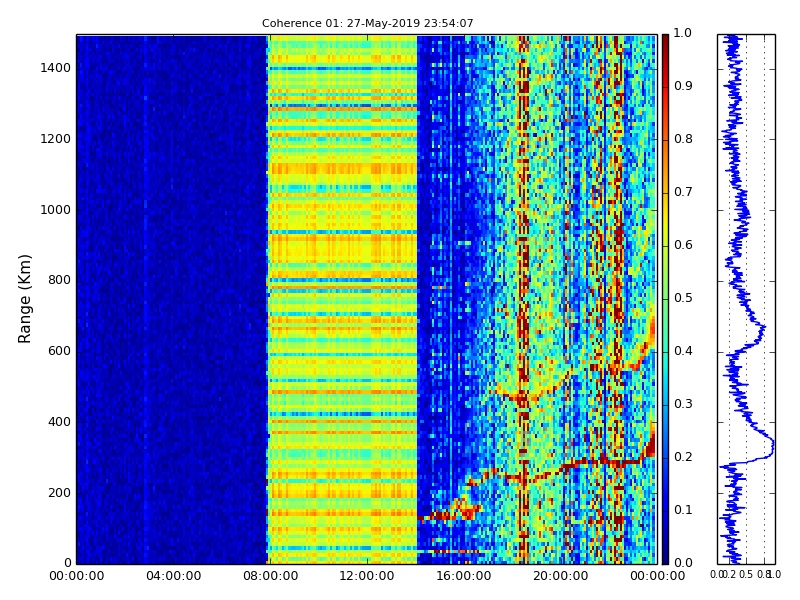Click the time axis label '16:00:00'
Screen dimensions: 800x600
[464, 577]
